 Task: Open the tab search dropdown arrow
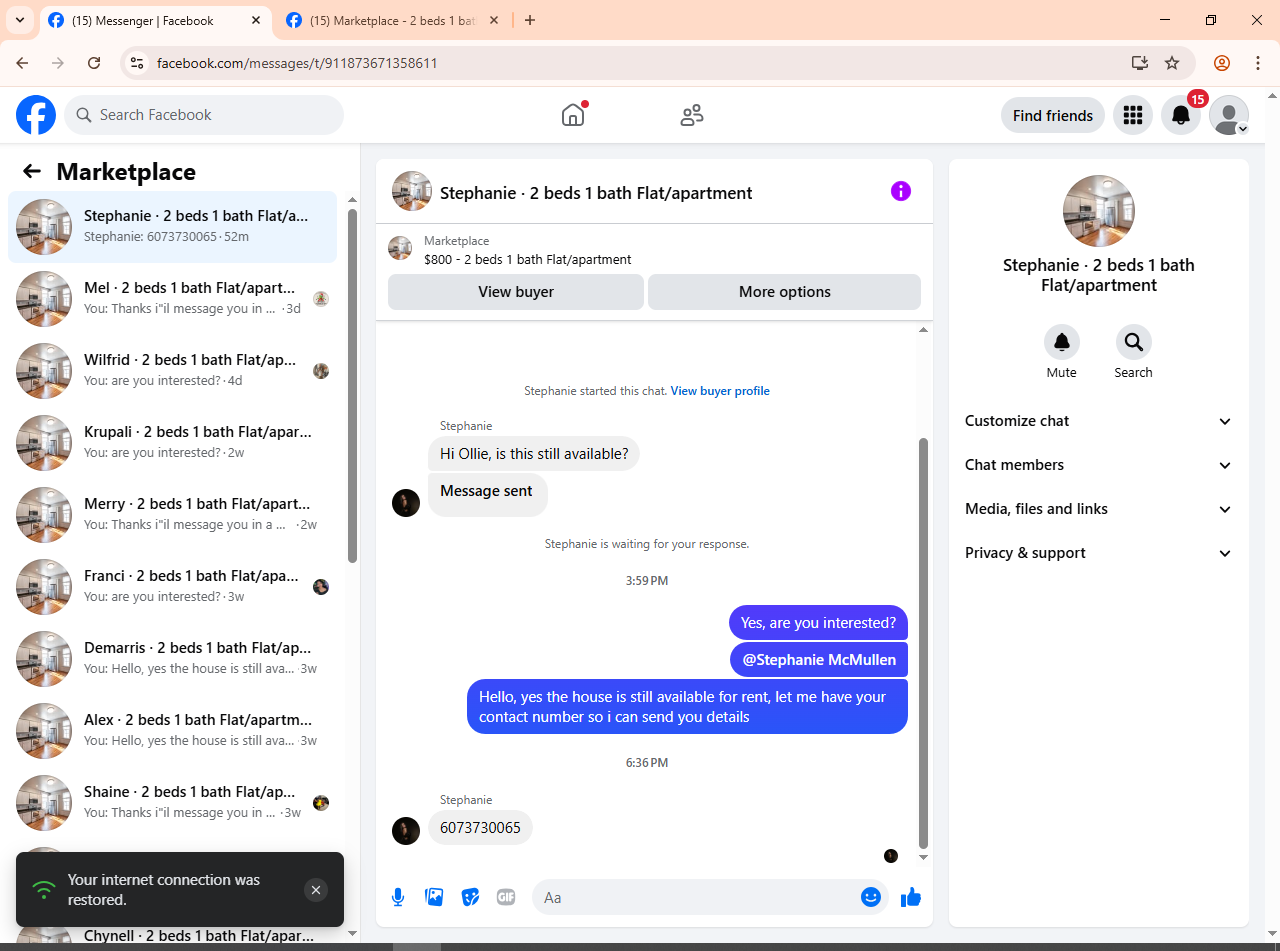coord(19,20)
